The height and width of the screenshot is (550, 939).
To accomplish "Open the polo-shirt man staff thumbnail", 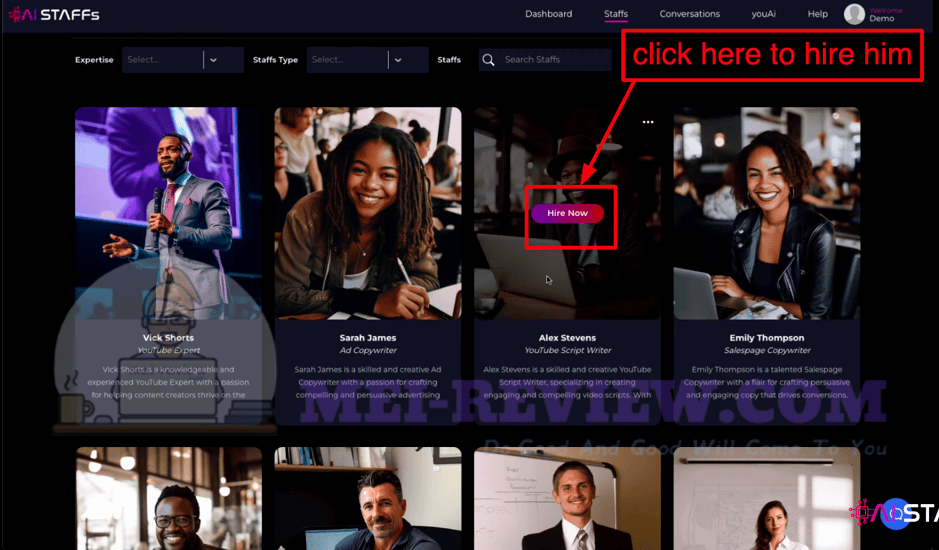I will click(368, 498).
